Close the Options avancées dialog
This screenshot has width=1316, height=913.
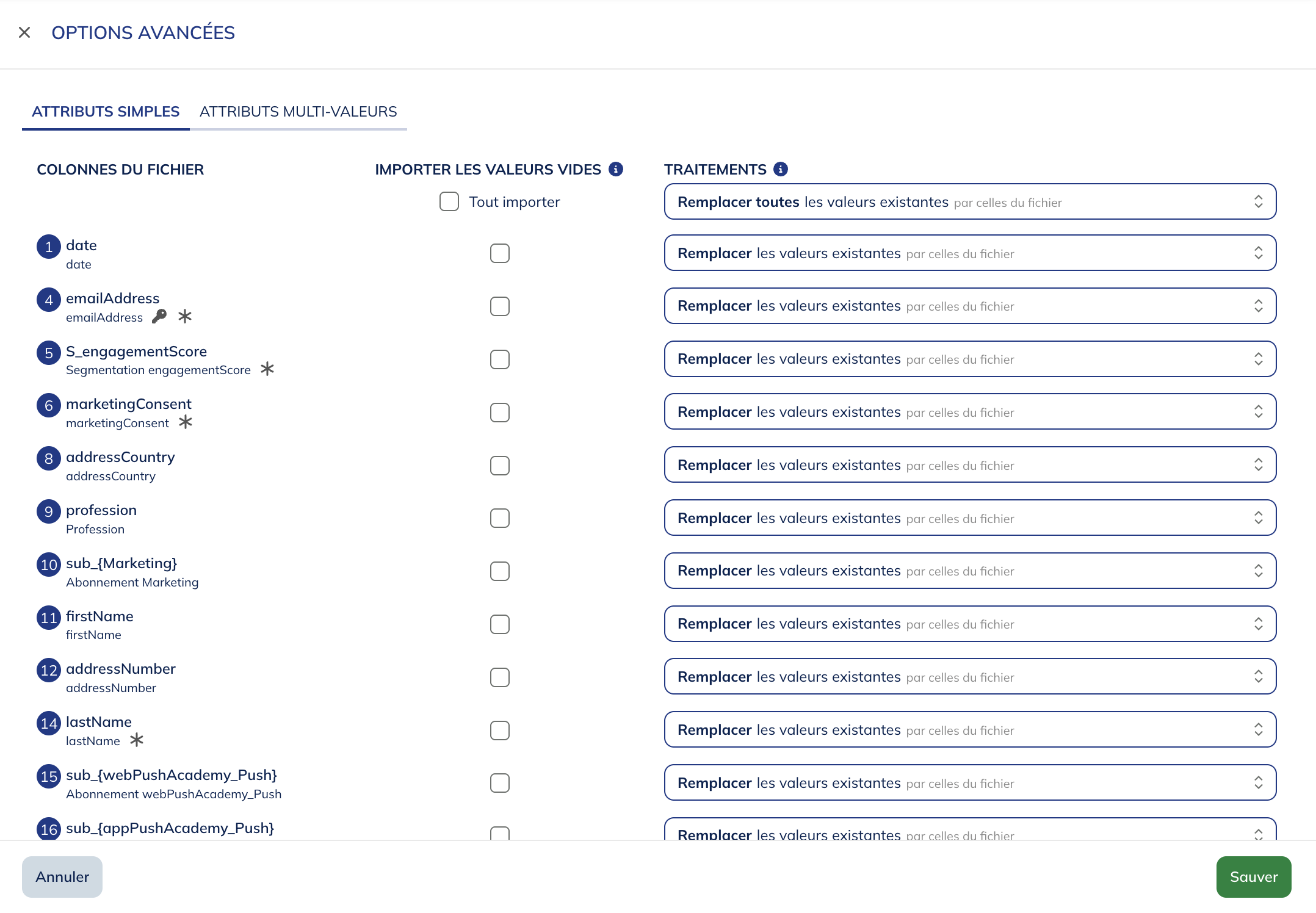point(24,32)
